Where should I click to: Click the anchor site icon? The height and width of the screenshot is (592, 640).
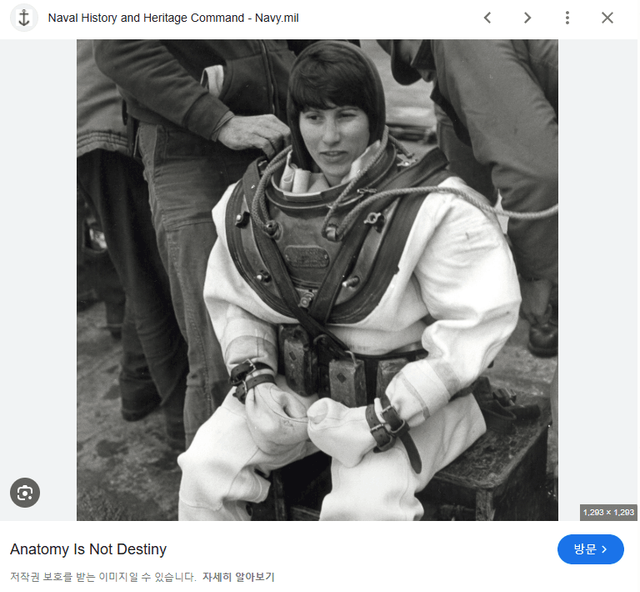click(24, 18)
